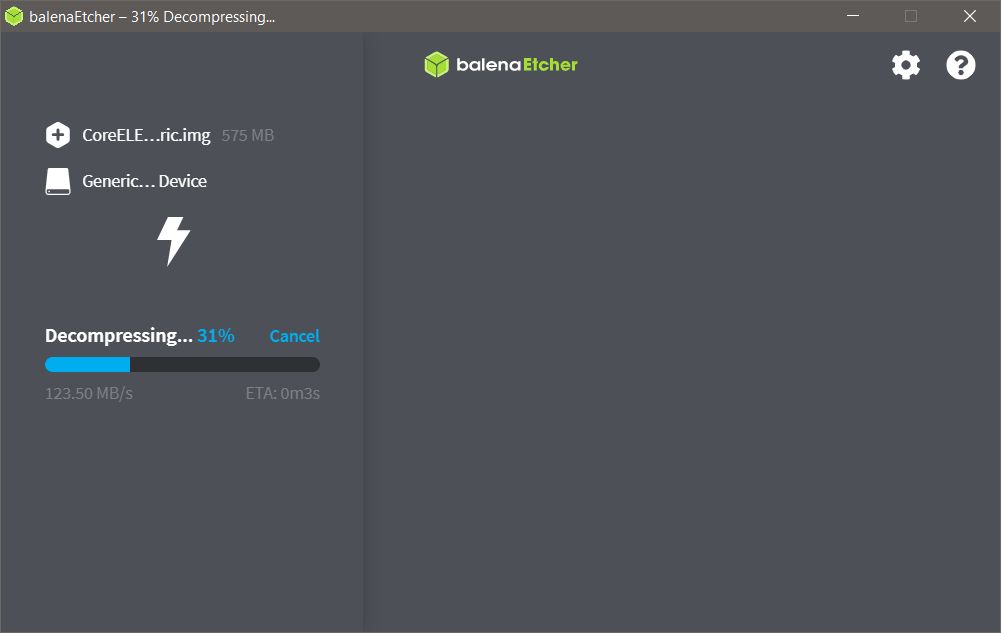This screenshot has width=1001, height=633.
Task: Click the Decompressing... status text
Action: click(x=119, y=336)
